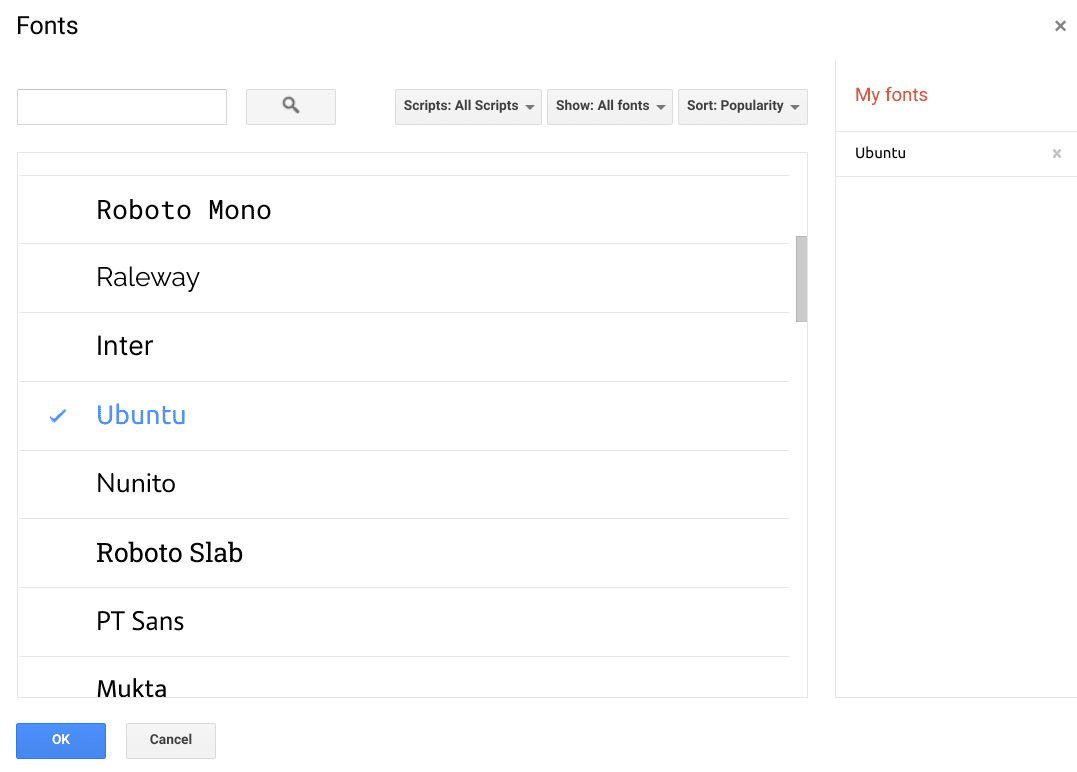
Task: Click Ubuntu in the My fonts list
Action: (880, 153)
